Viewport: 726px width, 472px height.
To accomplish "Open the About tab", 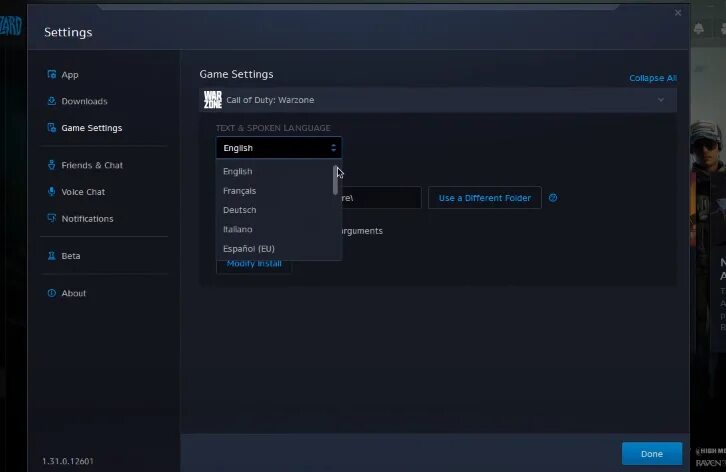I will coord(74,293).
